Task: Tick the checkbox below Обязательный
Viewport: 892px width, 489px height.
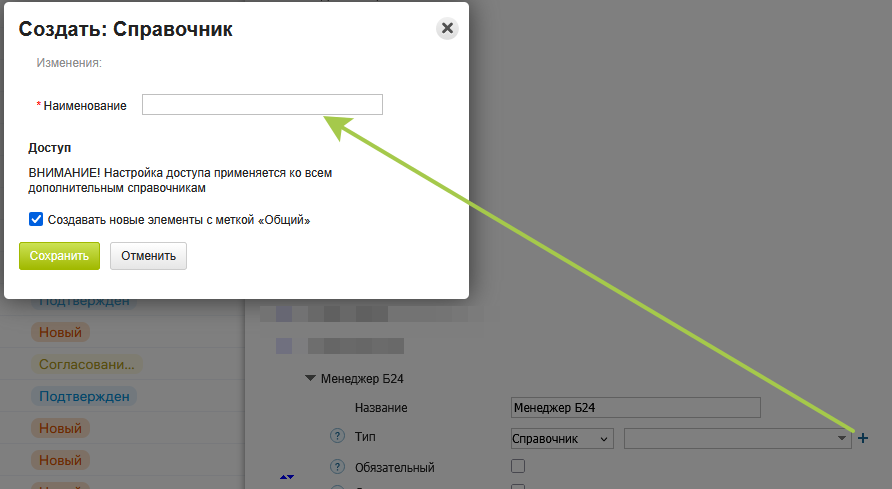Action: click(x=518, y=487)
